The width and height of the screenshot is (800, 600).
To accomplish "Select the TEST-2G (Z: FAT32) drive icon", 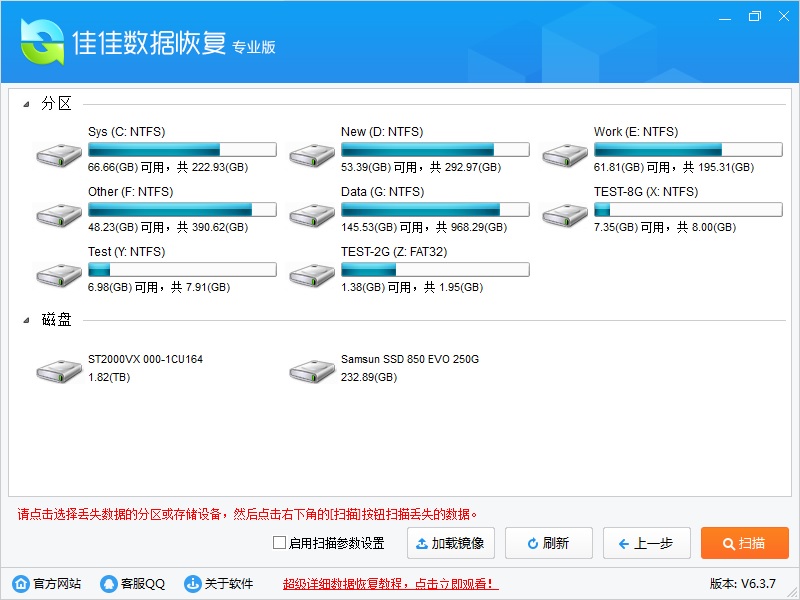I will (313, 274).
